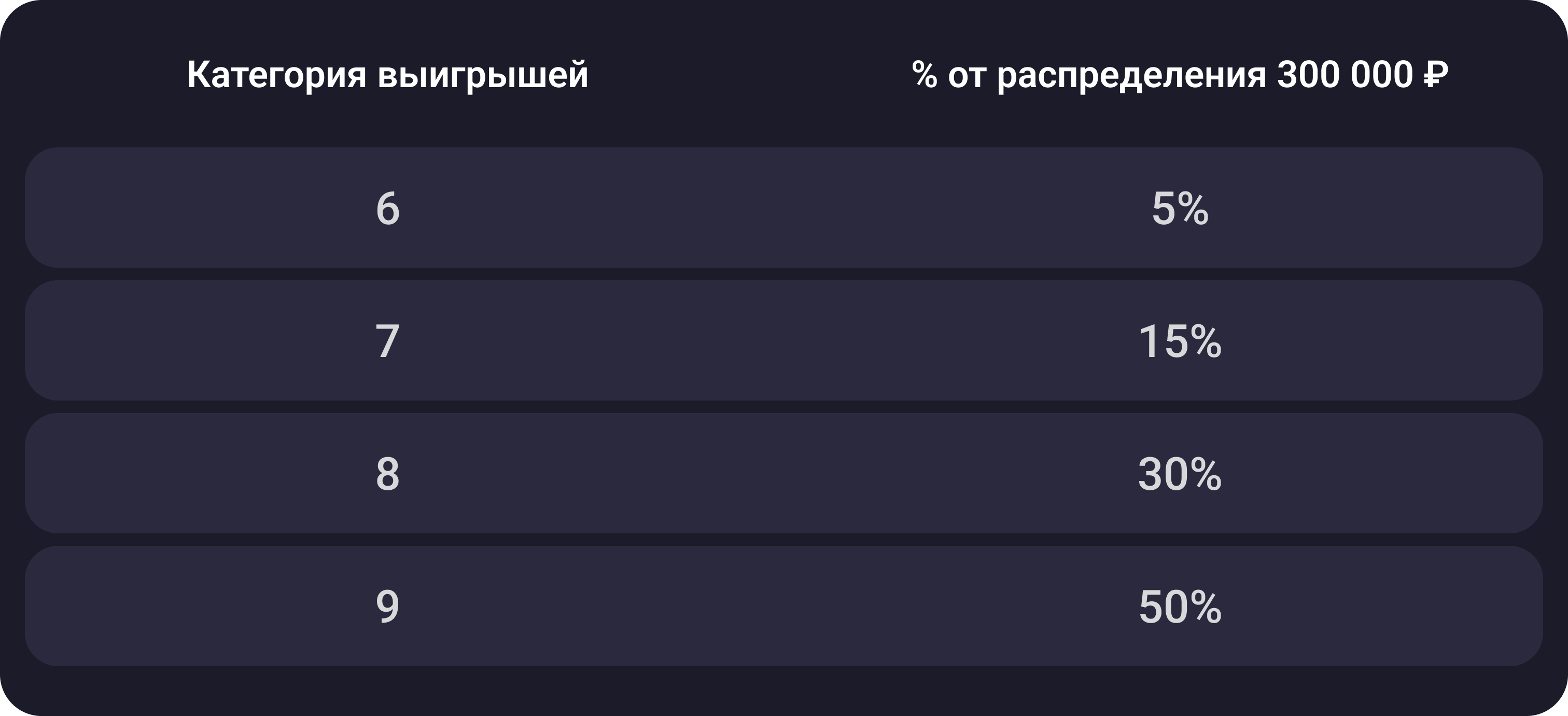Click the 15% value
The image size is (1568, 716).
pyautogui.click(x=1180, y=341)
